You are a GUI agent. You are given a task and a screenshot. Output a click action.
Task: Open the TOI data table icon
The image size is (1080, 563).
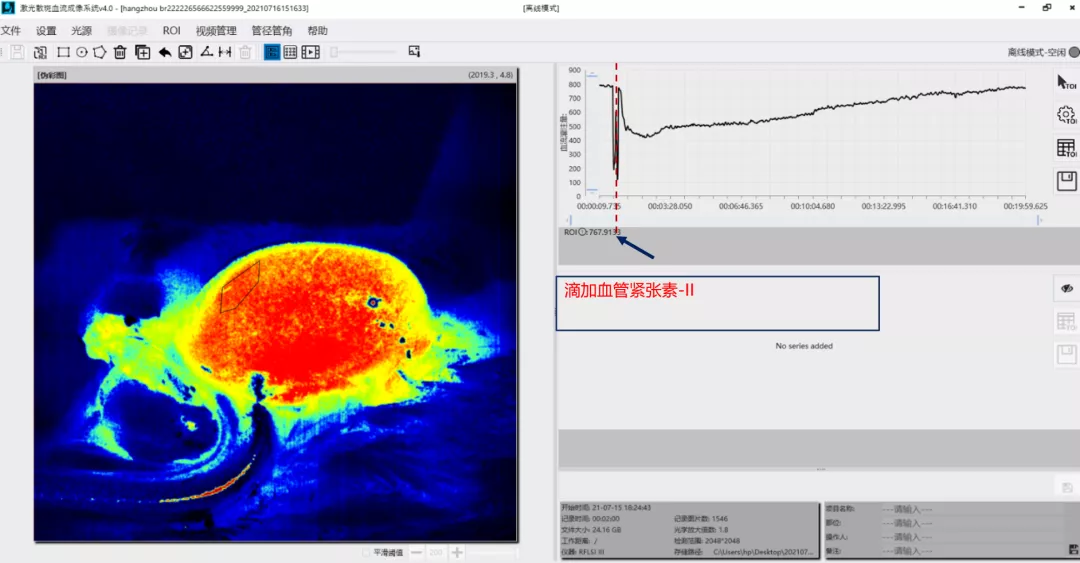pos(1066,148)
